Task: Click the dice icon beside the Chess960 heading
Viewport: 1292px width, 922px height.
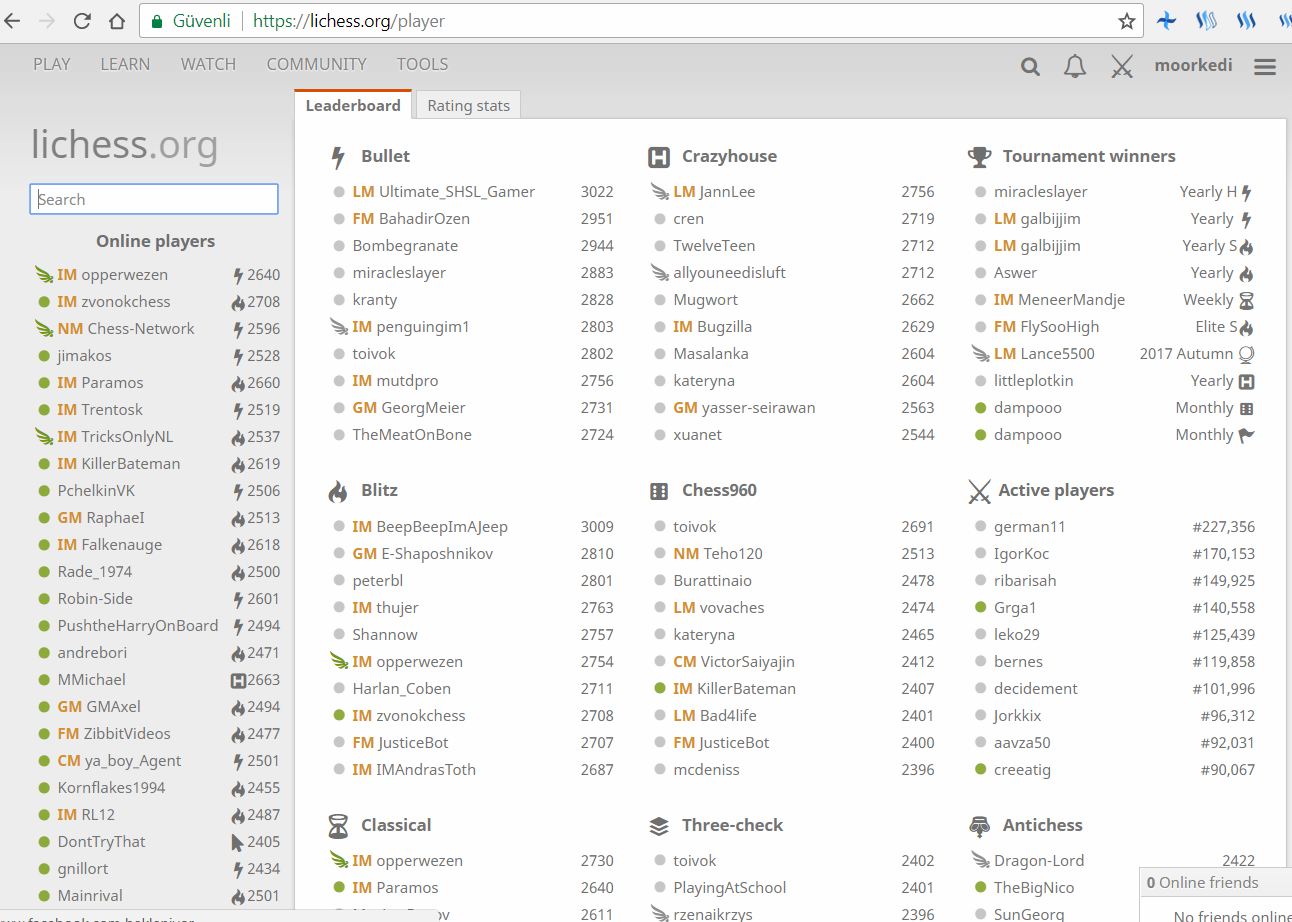Action: (x=659, y=491)
